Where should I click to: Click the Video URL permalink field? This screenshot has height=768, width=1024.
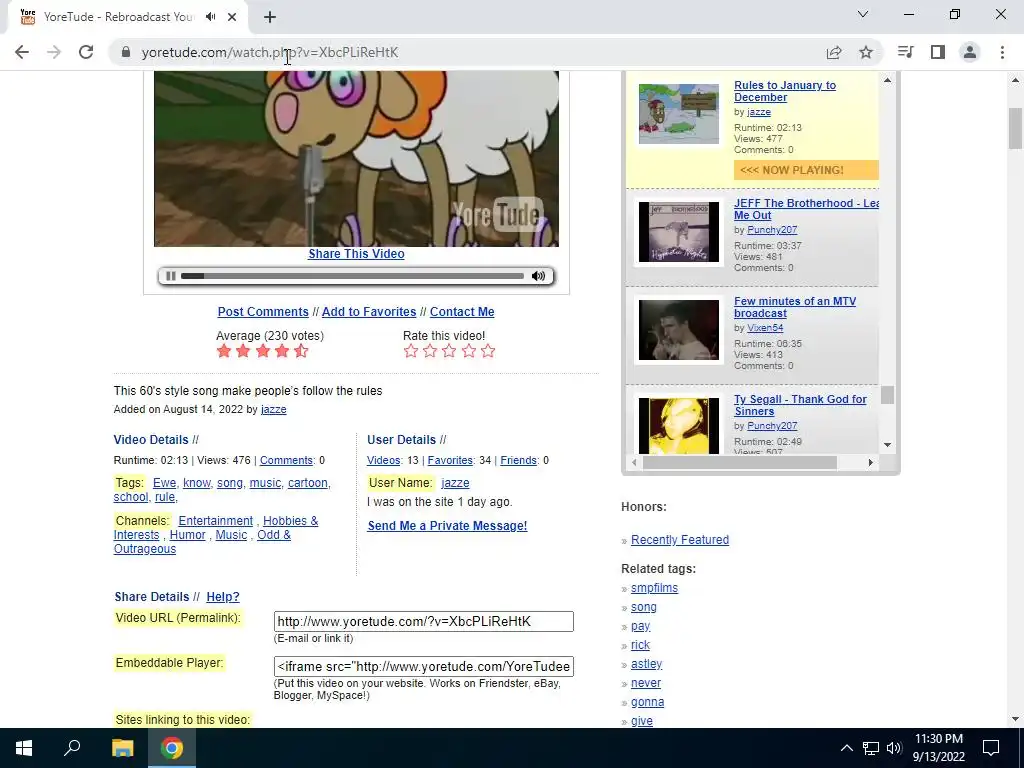424,622
